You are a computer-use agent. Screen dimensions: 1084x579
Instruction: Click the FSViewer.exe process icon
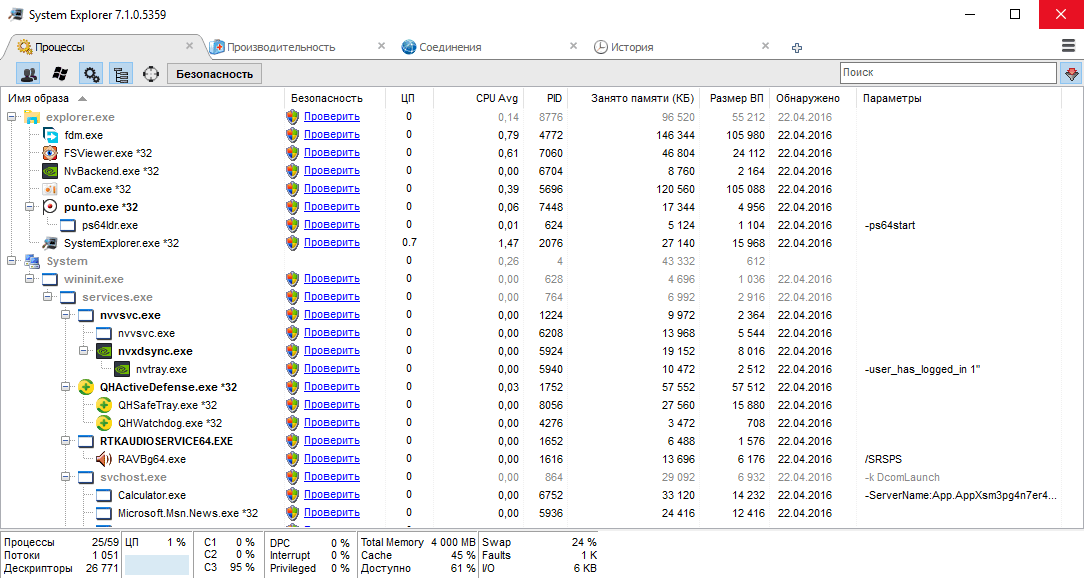point(50,153)
